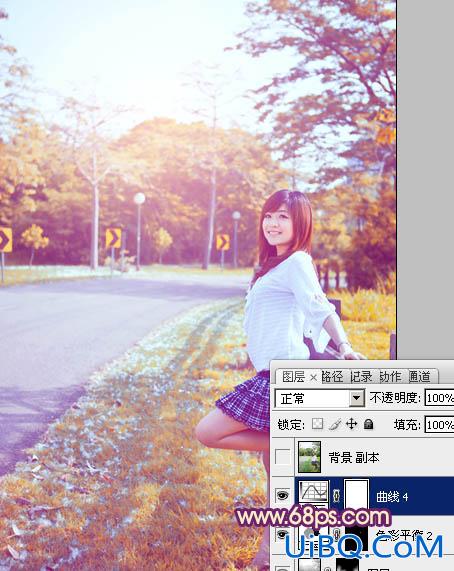454x571 pixels.
Task: Click the 填充 fill percentage field
Action: [x=439, y=425]
